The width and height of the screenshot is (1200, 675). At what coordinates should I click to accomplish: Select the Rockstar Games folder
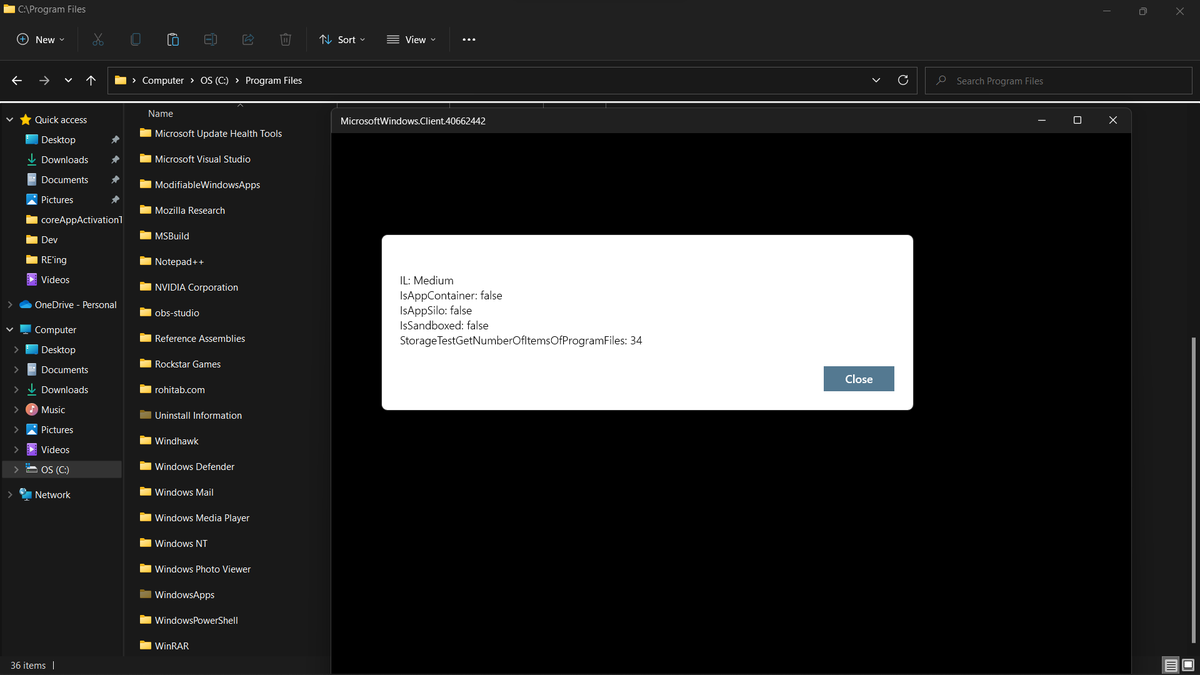[180, 364]
